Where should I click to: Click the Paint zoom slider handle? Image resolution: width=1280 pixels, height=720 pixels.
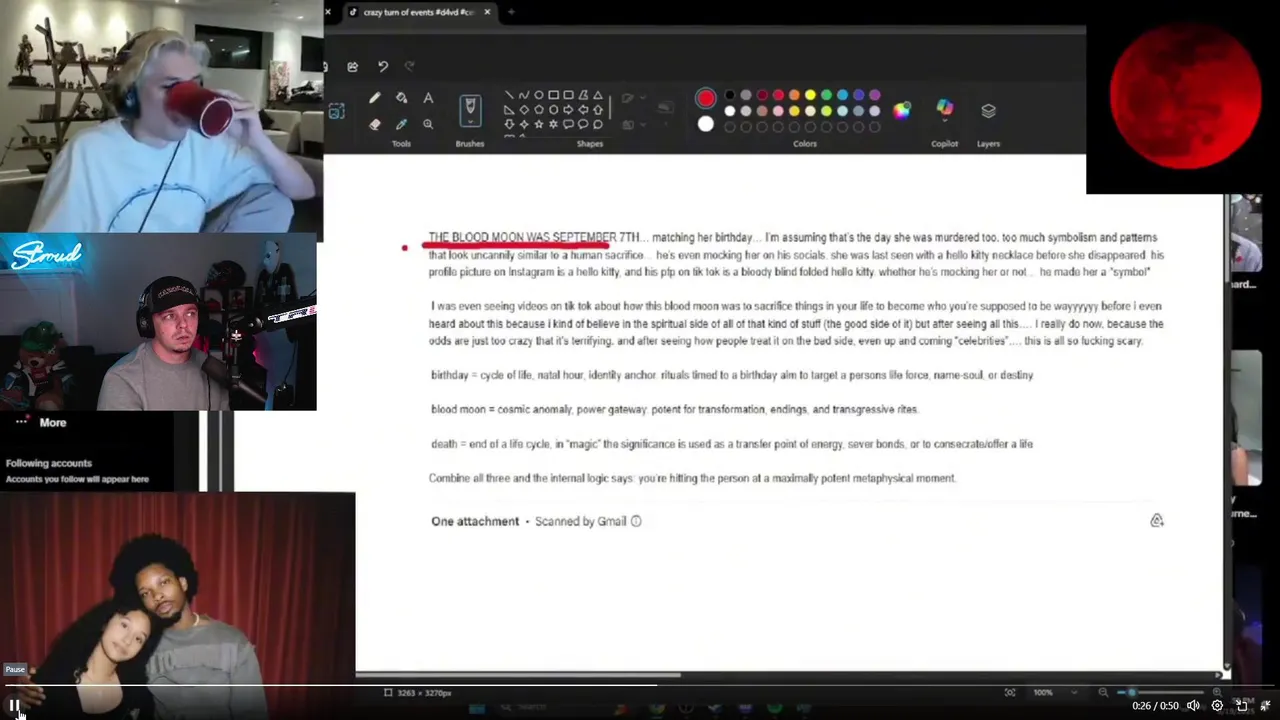(1130, 692)
